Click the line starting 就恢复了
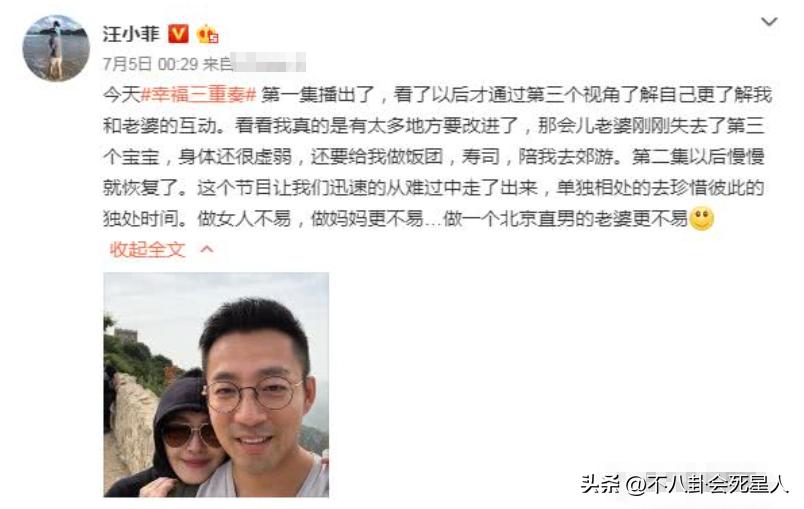804x509 pixels. coord(433,188)
